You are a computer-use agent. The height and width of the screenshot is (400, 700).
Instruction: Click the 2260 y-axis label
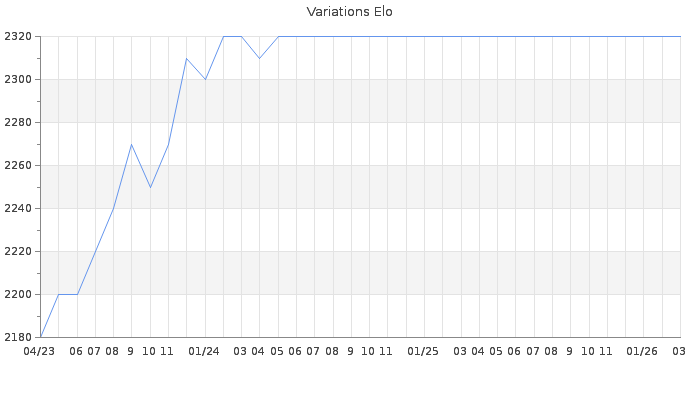coord(18,165)
